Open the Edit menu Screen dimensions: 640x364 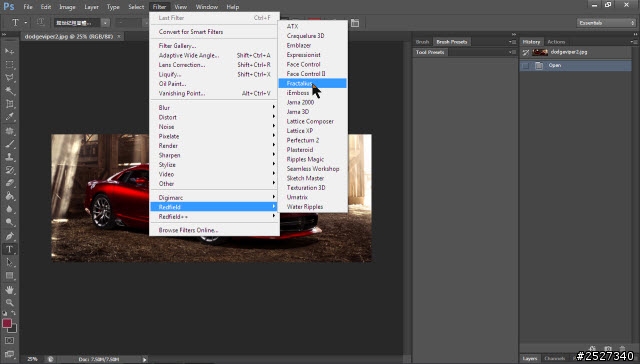point(46,7)
